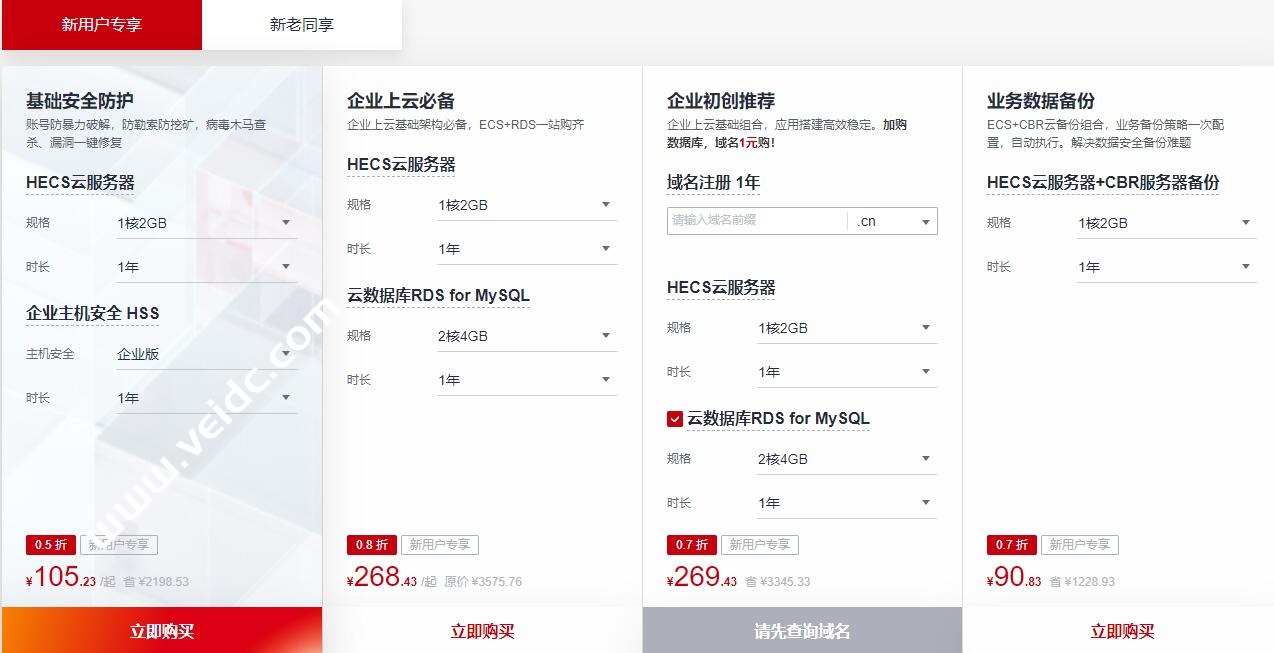The image size is (1274, 653).
Task: Click the 业务数据备份 card title
Action: 1041,101
